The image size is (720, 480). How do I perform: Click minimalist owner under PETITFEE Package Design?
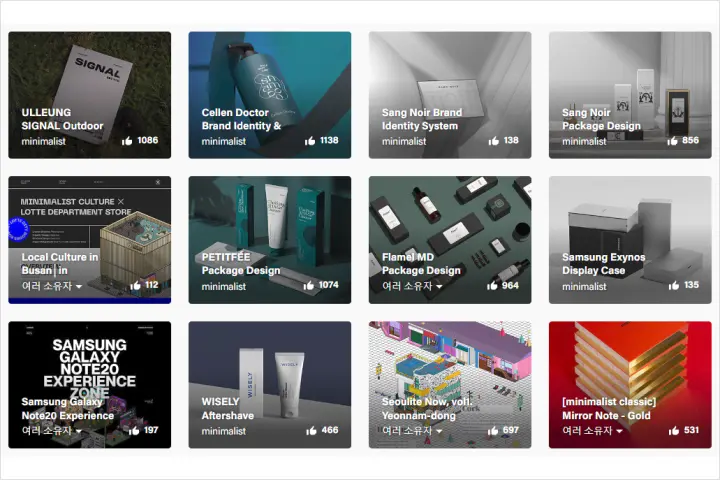click(224, 287)
